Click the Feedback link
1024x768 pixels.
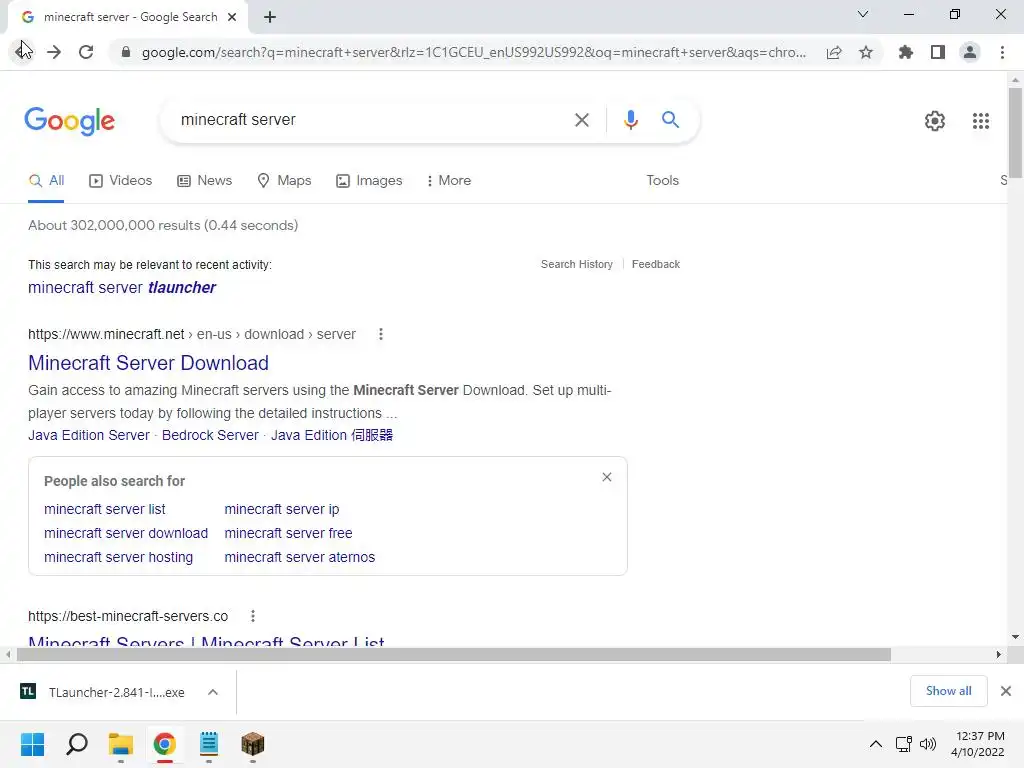point(656,264)
